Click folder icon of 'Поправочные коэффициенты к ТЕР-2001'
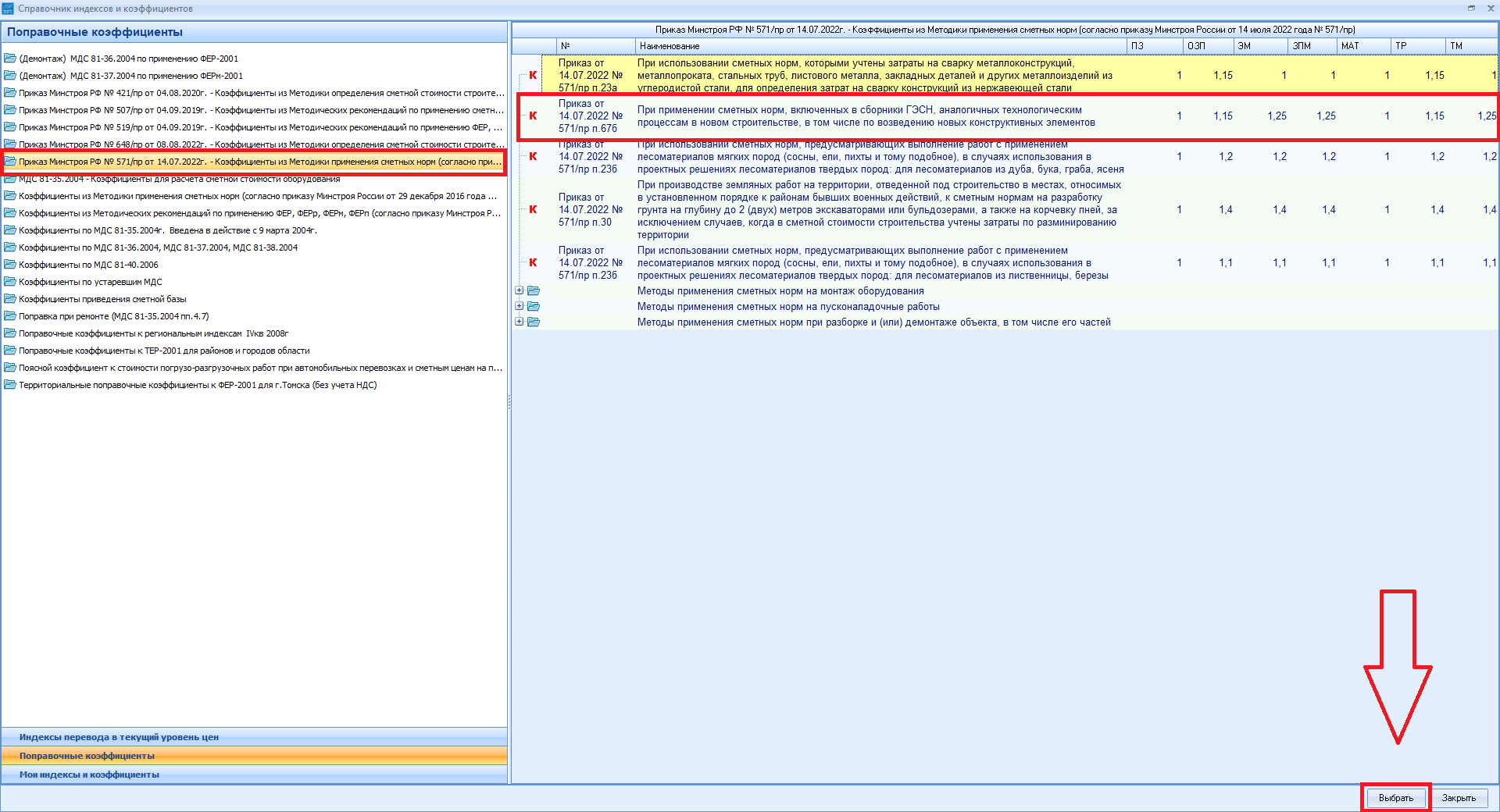This screenshot has width=1500, height=812. (x=10, y=351)
